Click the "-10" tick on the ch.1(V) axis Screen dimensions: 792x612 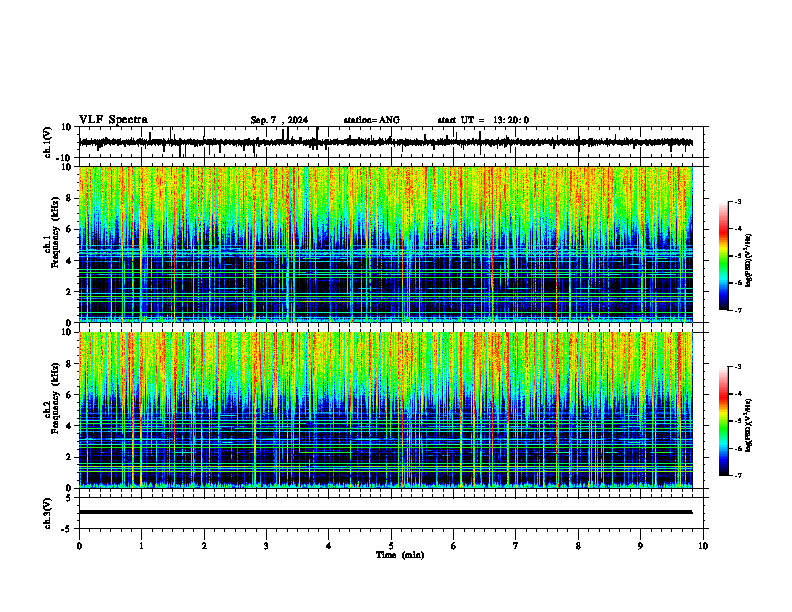[64, 158]
